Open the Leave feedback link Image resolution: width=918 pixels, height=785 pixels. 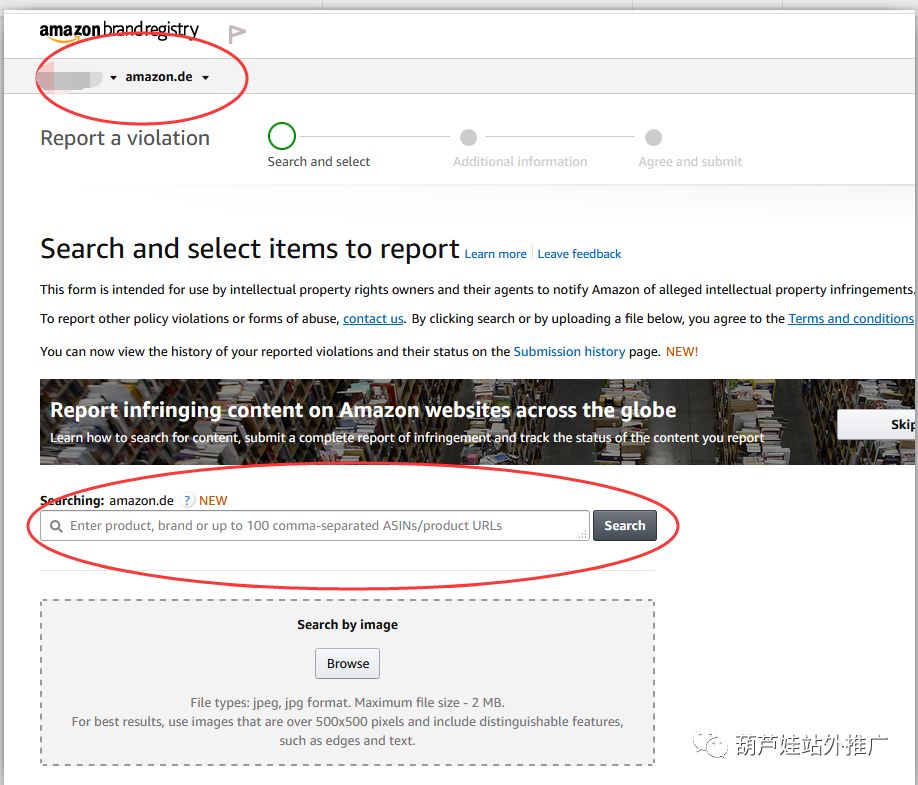coord(579,254)
